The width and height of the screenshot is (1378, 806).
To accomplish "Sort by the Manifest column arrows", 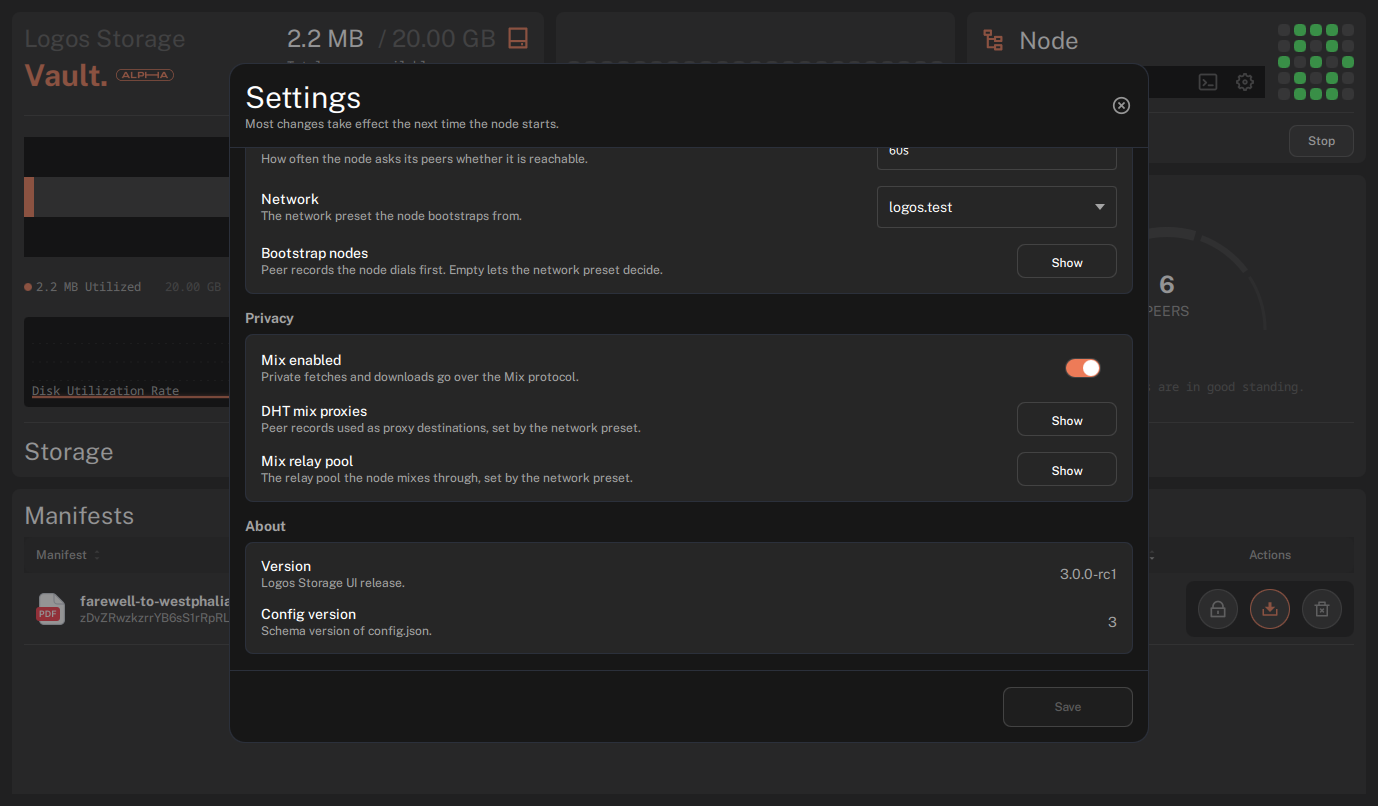I will (97, 555).
